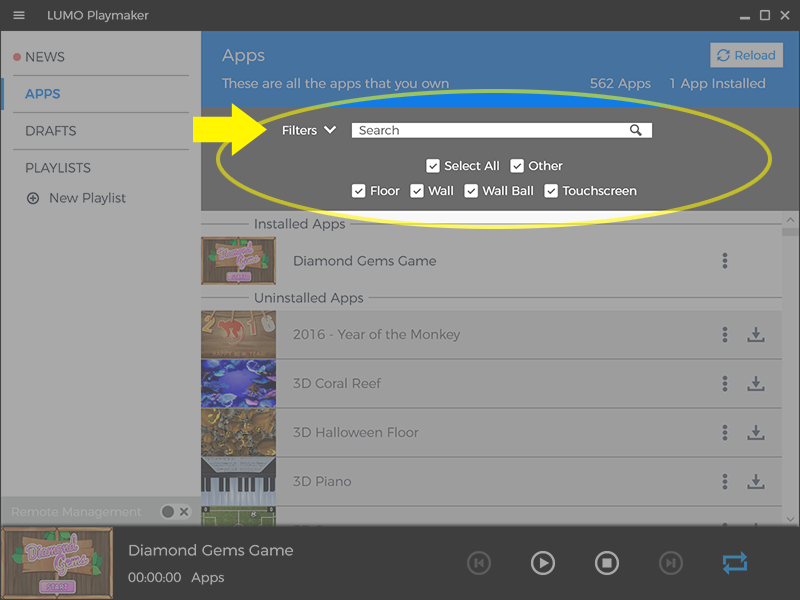Toggle the Remote Management switch

click(x=176, y=511)
